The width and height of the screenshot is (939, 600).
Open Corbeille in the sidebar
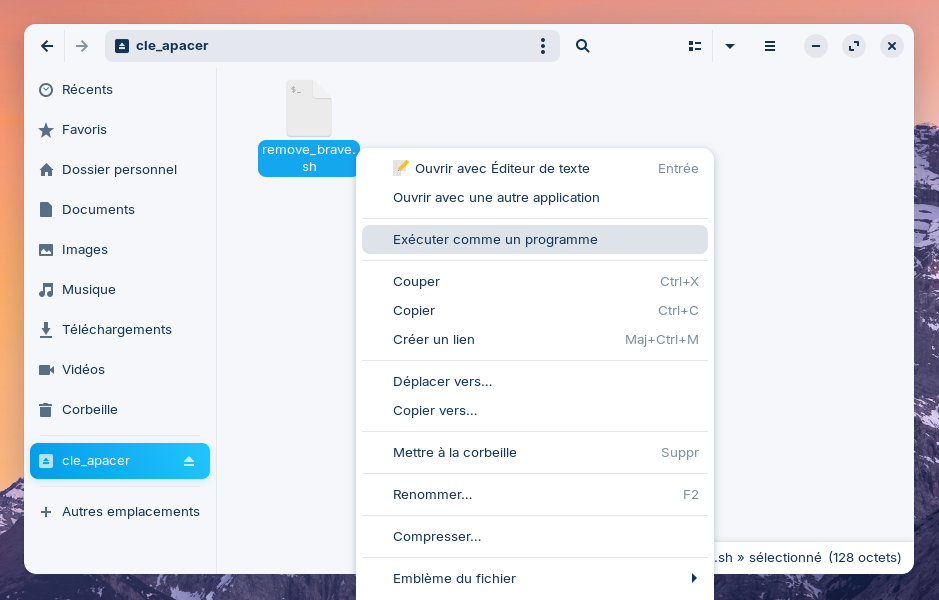pyautogui.click(x=120, y=410)
